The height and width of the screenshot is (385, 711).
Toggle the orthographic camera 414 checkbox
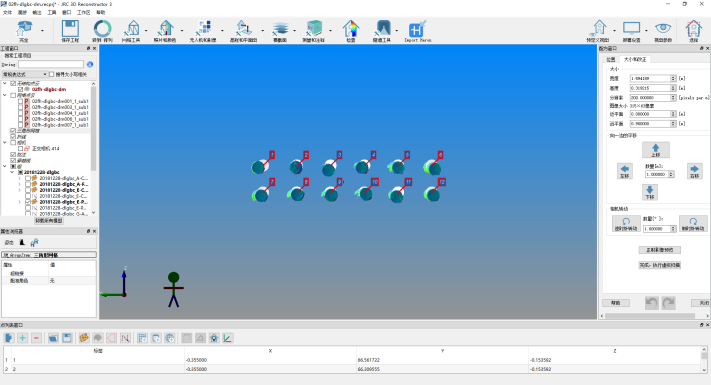pos(20,148)
